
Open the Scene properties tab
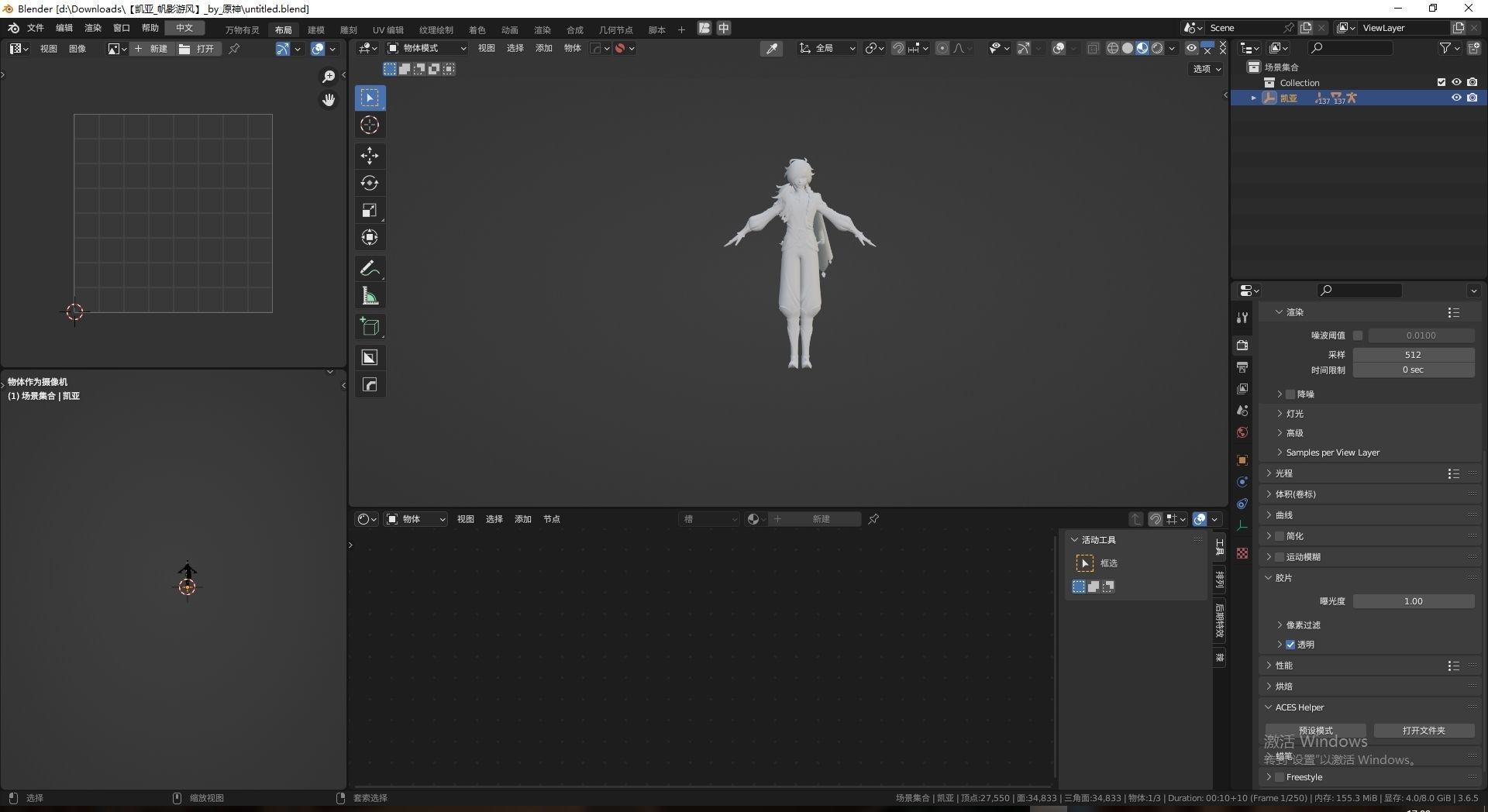point(1242,410)
